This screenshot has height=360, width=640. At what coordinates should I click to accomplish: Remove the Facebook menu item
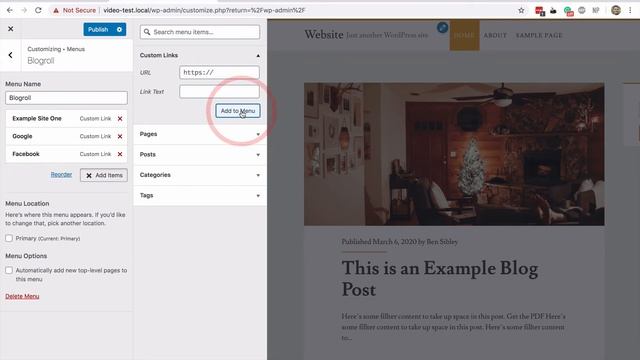(x=120, y=154)
